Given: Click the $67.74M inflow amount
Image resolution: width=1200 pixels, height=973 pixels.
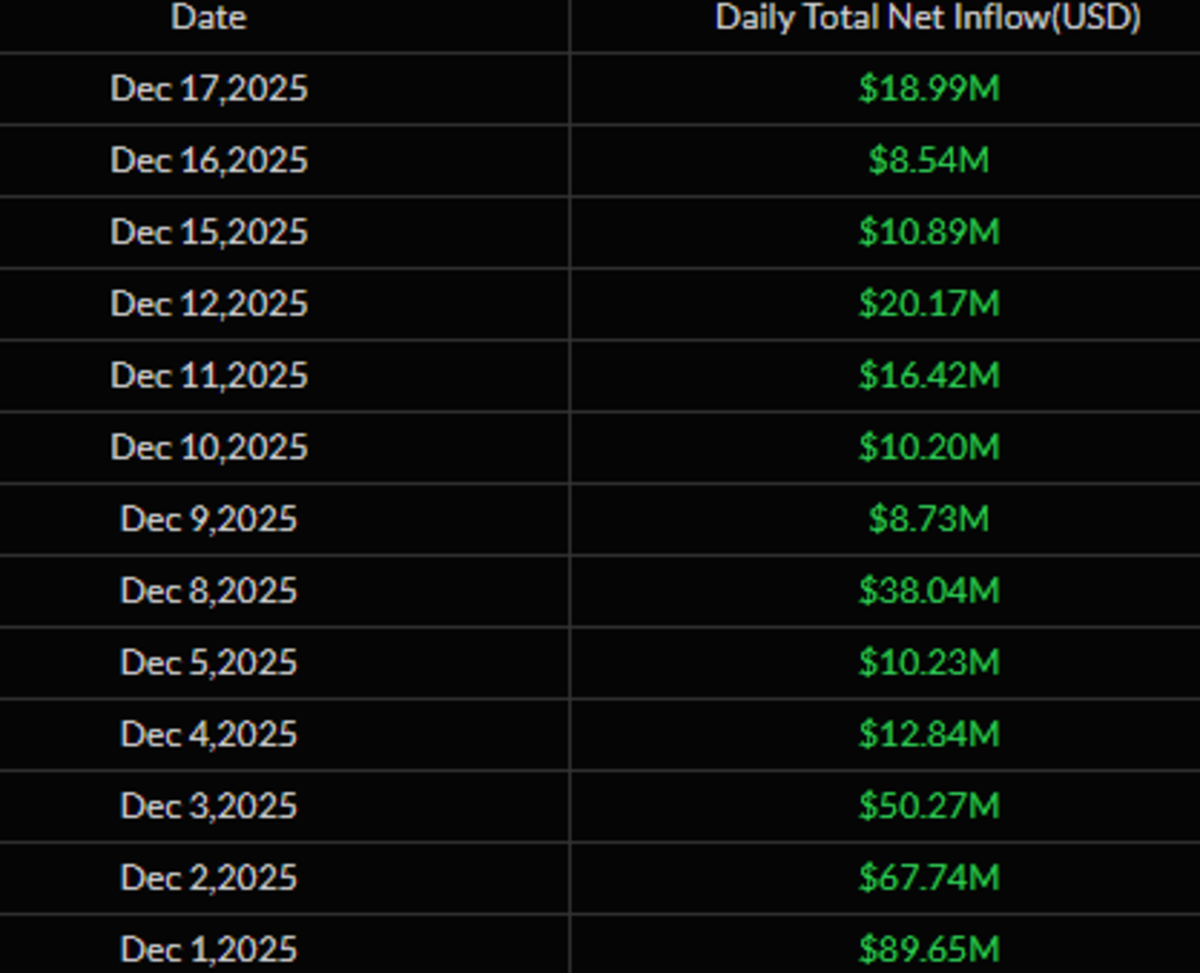Looking at the screenshot, I should [x=928, y=878].
